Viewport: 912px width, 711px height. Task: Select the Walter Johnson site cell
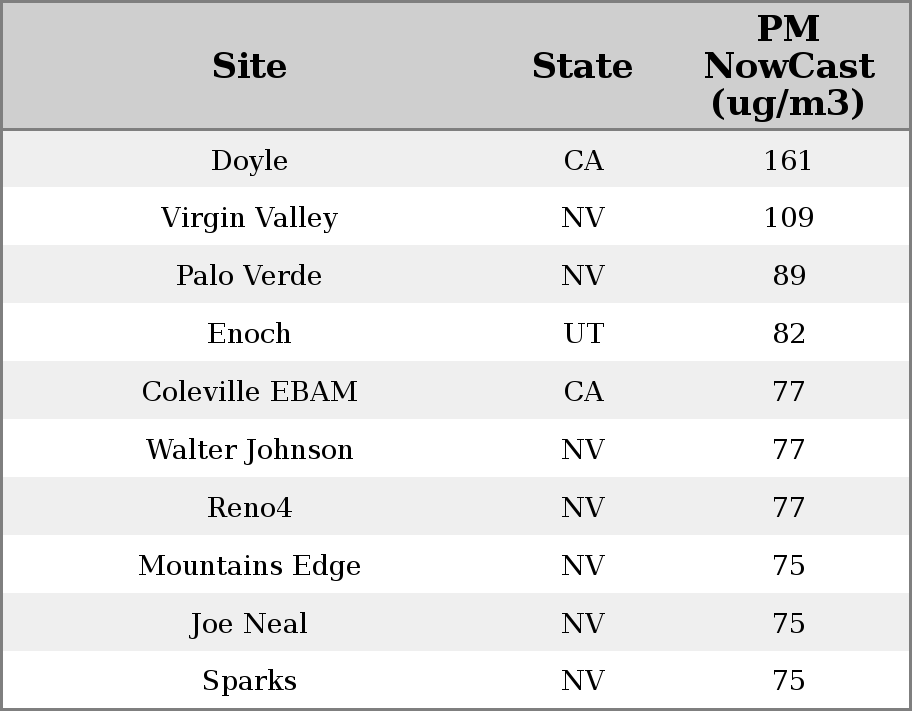click(250, 450)
